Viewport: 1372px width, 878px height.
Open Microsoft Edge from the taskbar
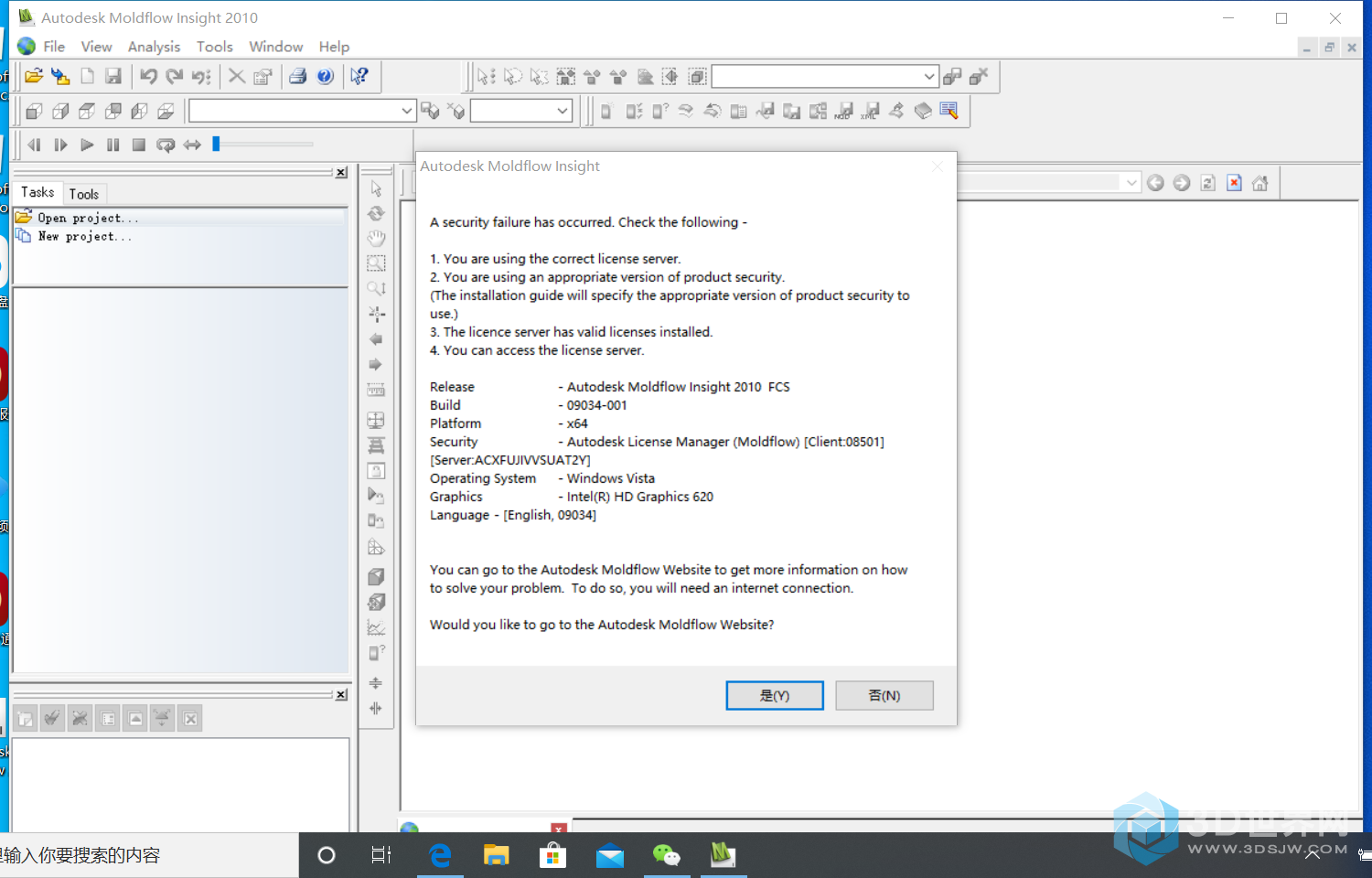point(440,855)
